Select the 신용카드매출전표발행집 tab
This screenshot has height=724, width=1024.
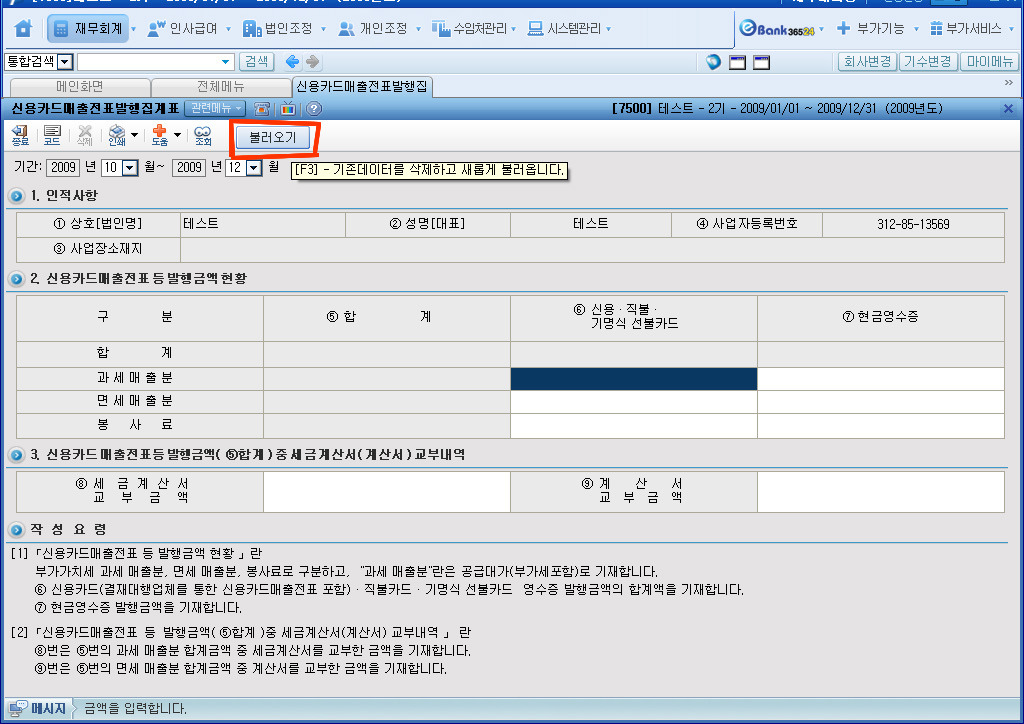tap(361, 86)
